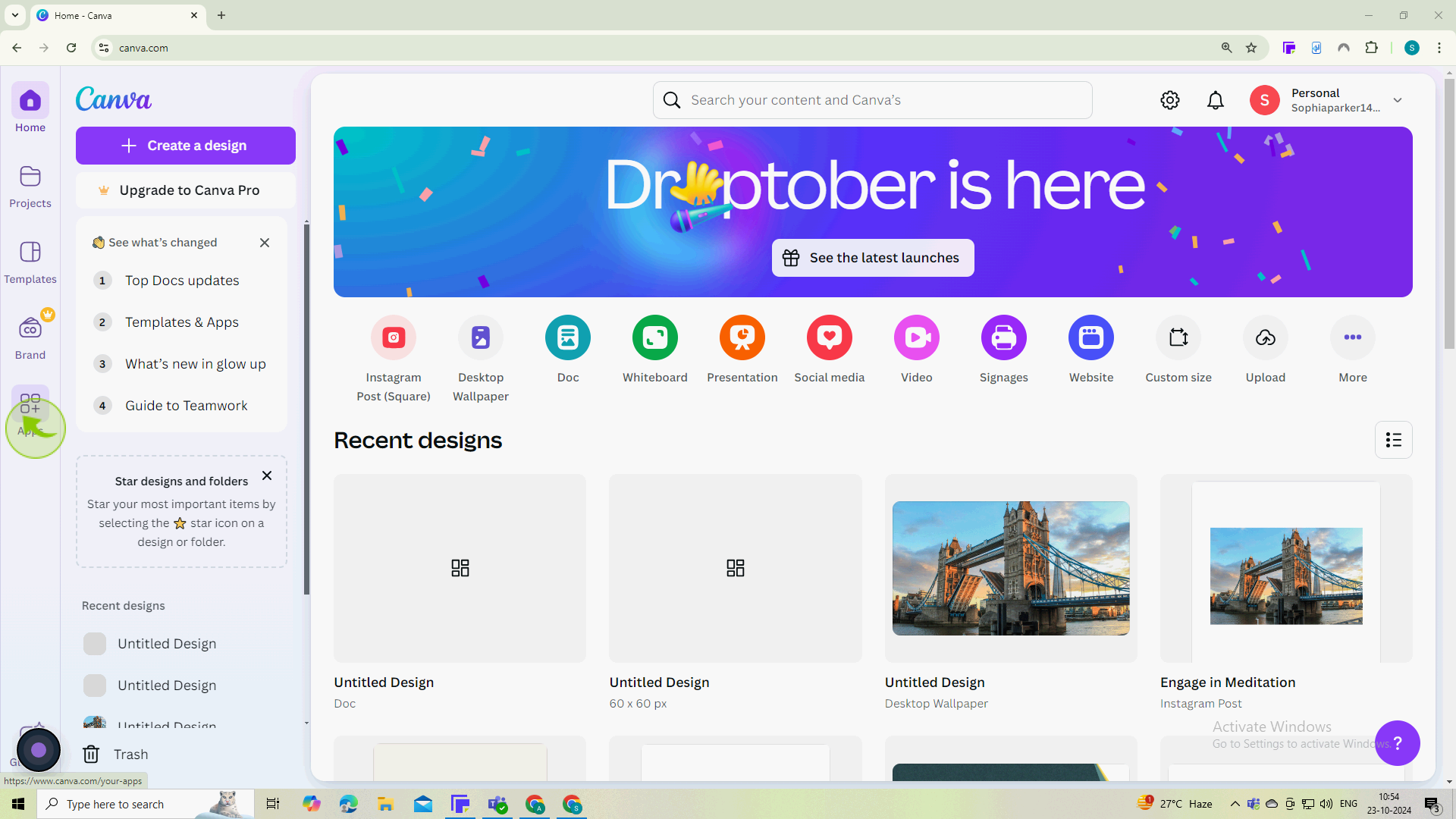Click Create a design button
The height and width of the screenshot is (819, 1456).
click(x=186, y=146)
